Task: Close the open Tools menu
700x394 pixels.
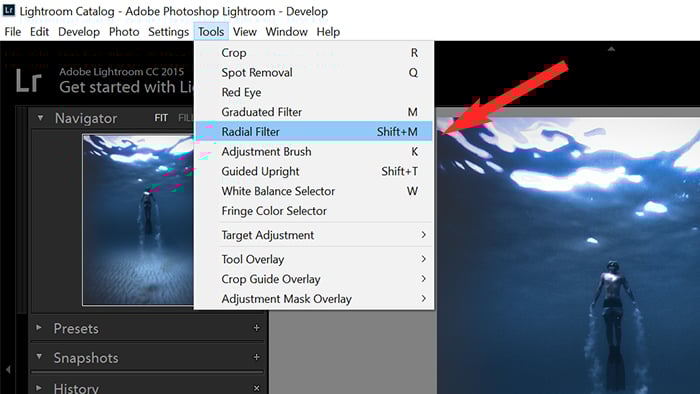Action: pos(211,32)
